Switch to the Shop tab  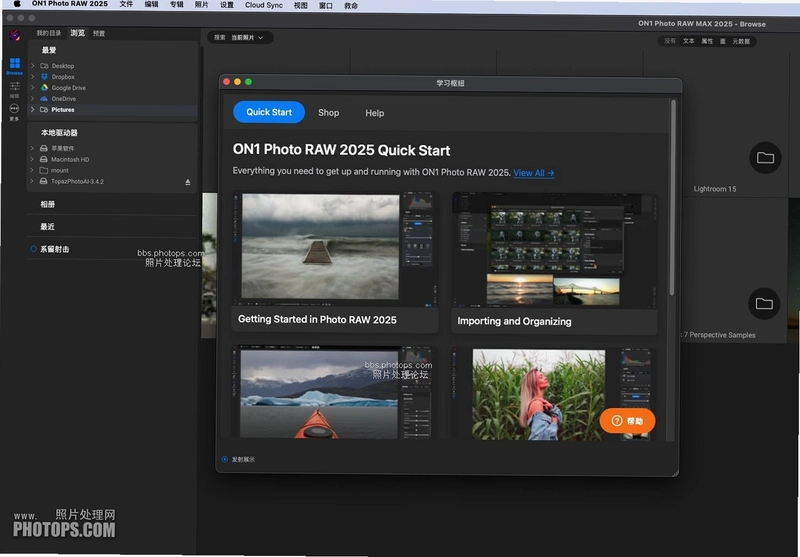pyautogui.click(x=329, y=113)
